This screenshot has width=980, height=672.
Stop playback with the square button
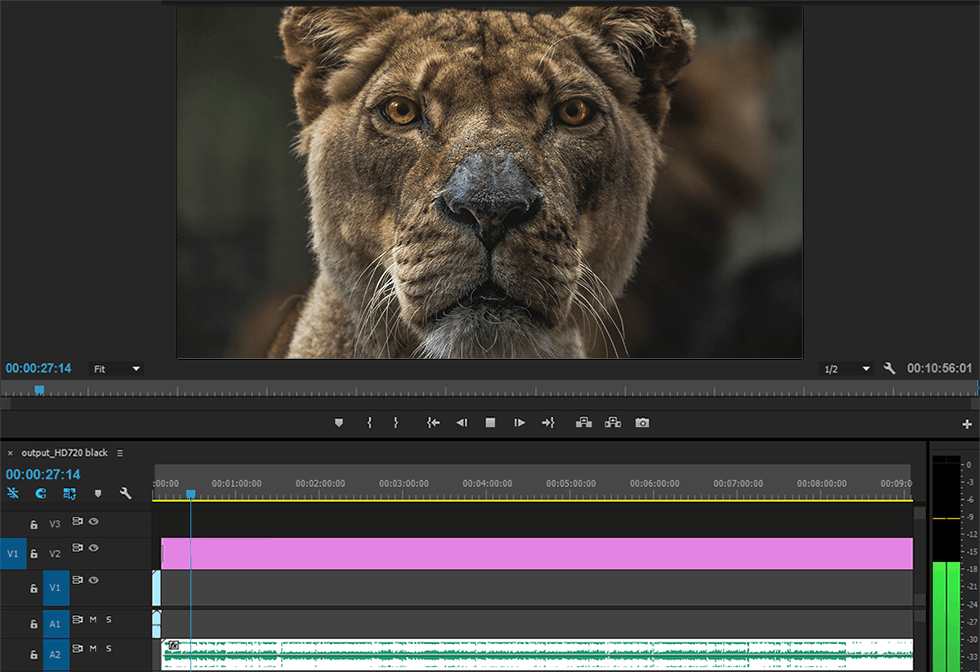(491, 423)
